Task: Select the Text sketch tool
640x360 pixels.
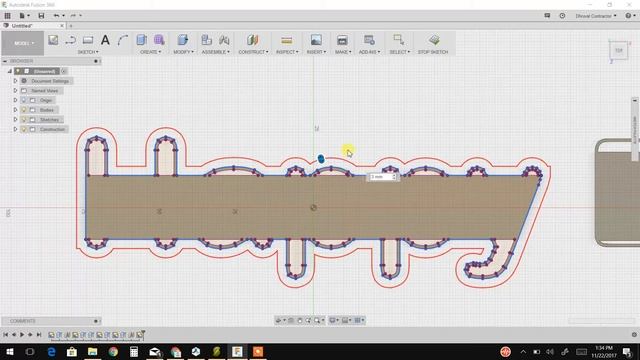Action: point(105,40)
